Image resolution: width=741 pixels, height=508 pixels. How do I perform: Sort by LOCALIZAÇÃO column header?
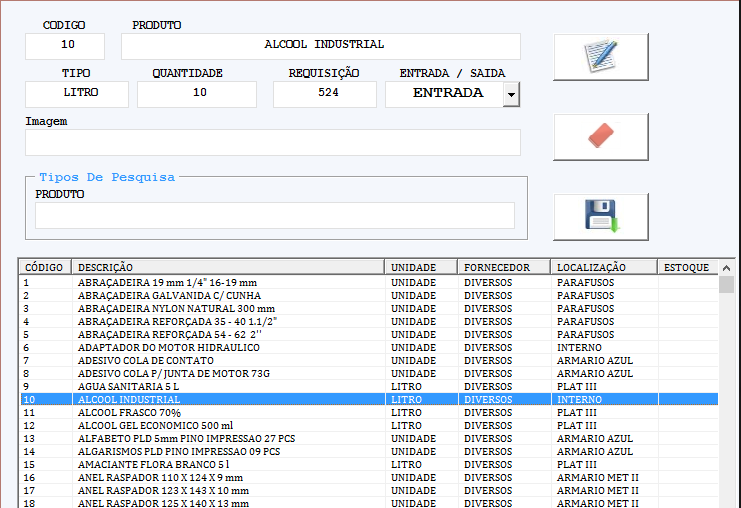[604, 267]
